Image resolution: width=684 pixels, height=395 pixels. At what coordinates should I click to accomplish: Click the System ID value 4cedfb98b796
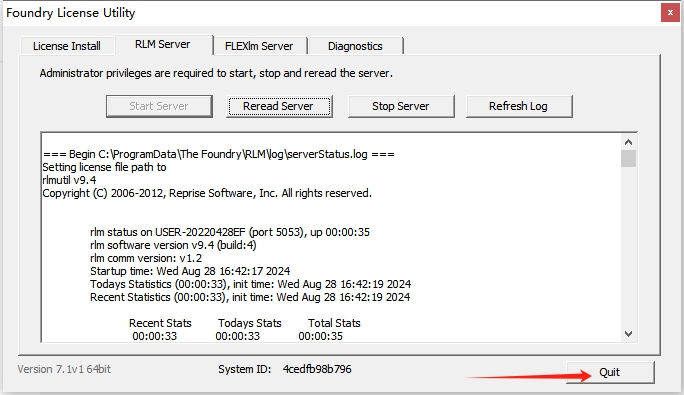[x=317, y=369]
